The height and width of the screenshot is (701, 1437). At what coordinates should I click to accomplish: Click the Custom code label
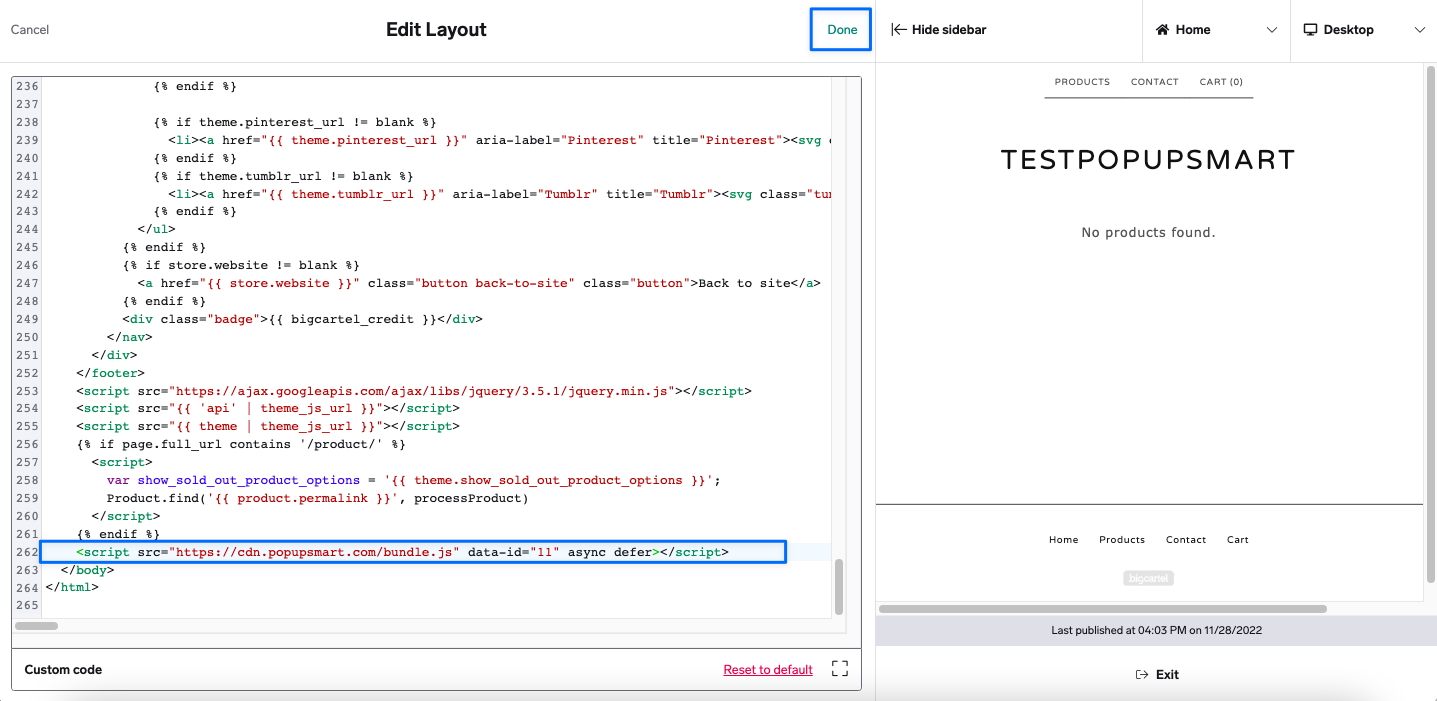point(63,670)
